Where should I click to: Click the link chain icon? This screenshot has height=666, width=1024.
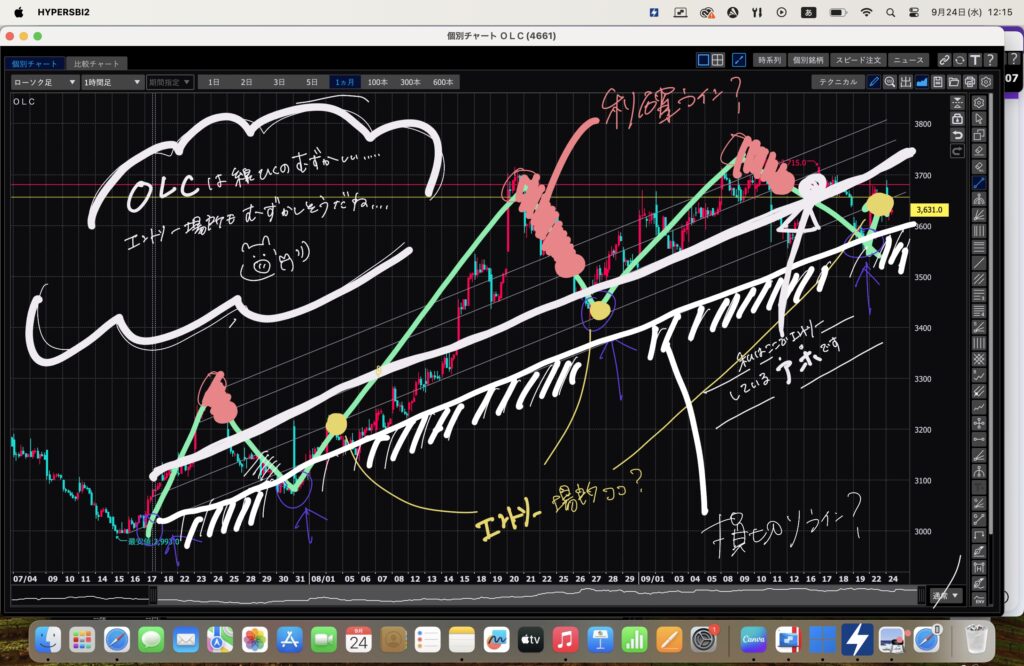coord(944,60)
